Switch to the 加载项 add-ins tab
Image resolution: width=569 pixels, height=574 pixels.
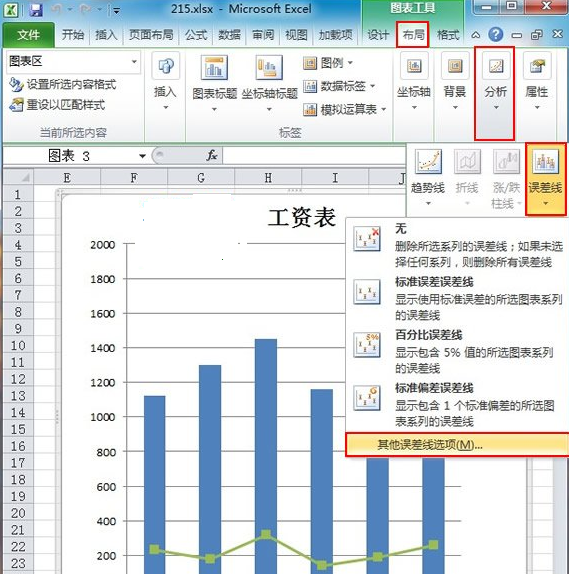click(x=335, y=35)
